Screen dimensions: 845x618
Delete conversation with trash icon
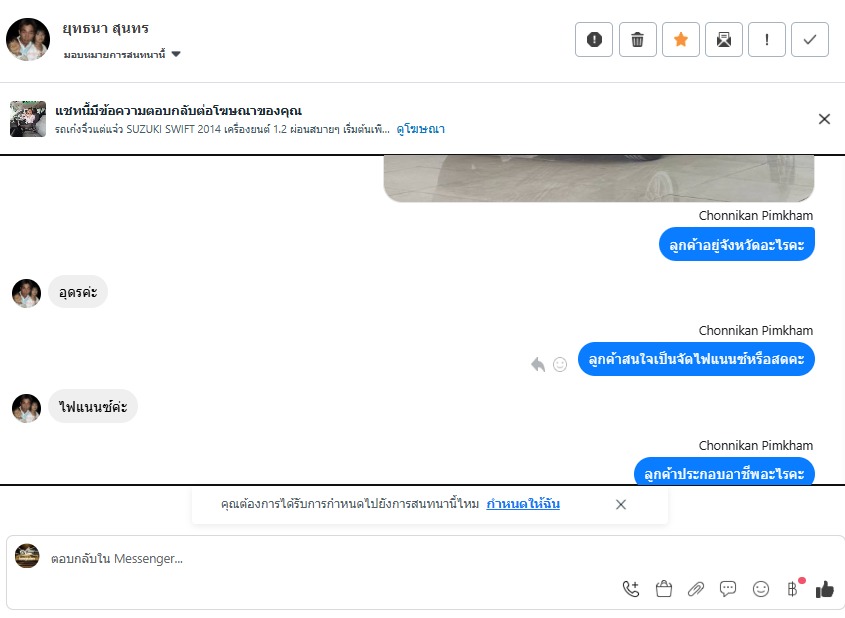pos(638,39)
